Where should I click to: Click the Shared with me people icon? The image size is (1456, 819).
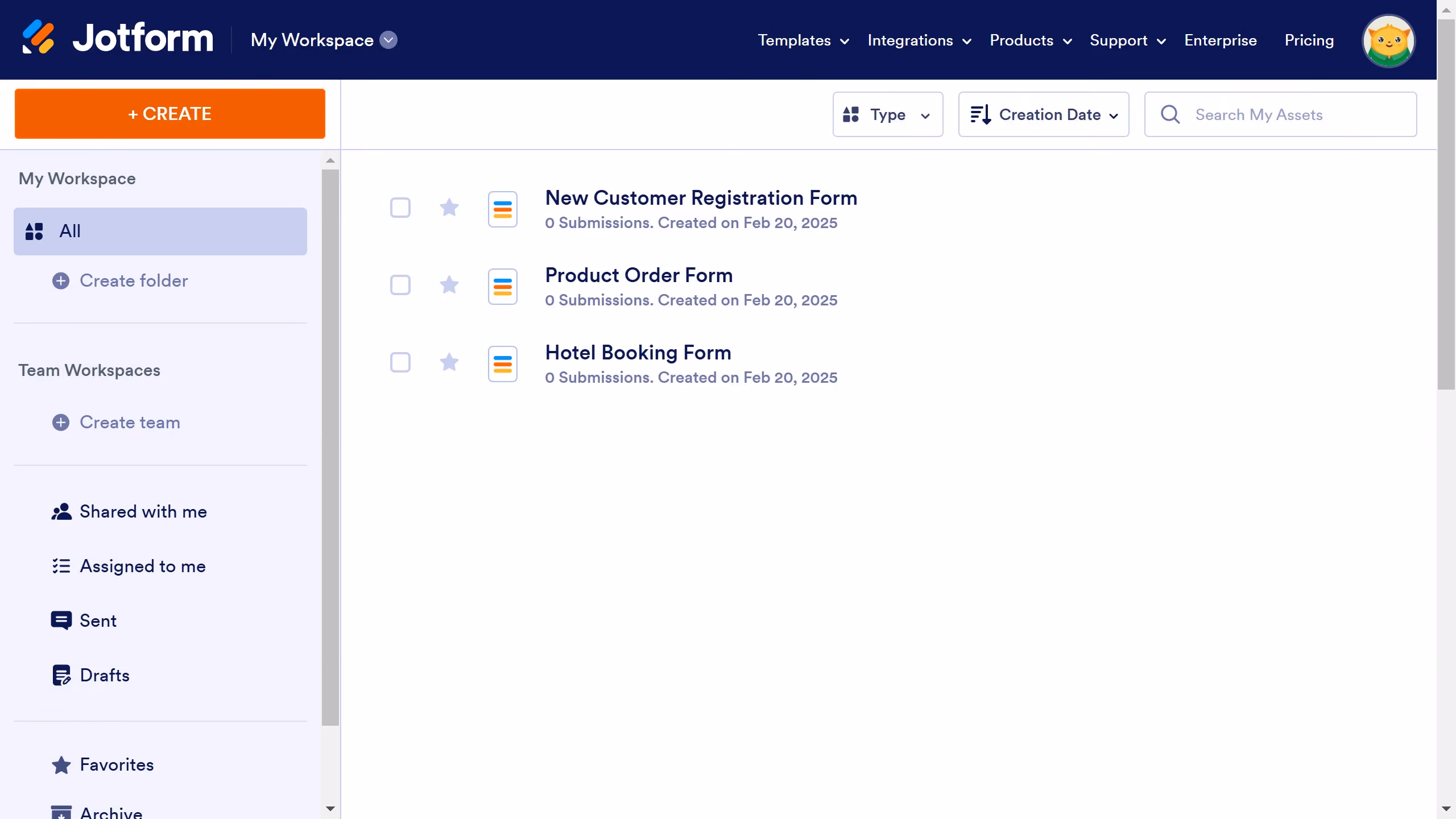point(61,511)
